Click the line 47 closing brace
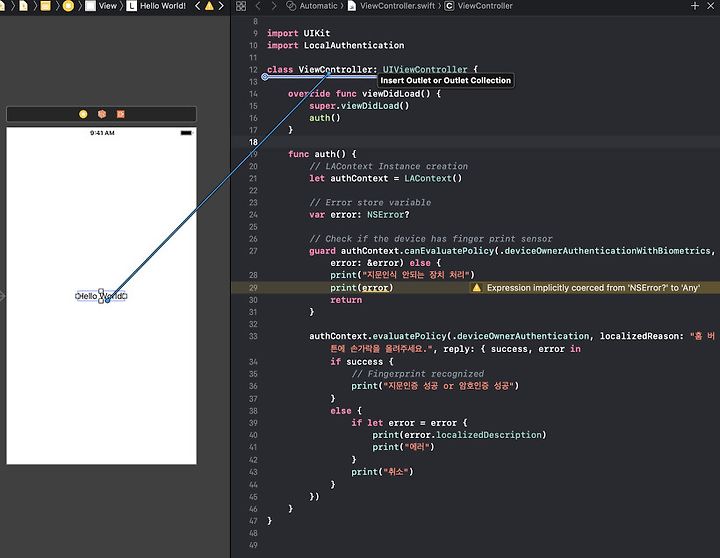This screenshot has height=558, width=720. pos(270,520)
